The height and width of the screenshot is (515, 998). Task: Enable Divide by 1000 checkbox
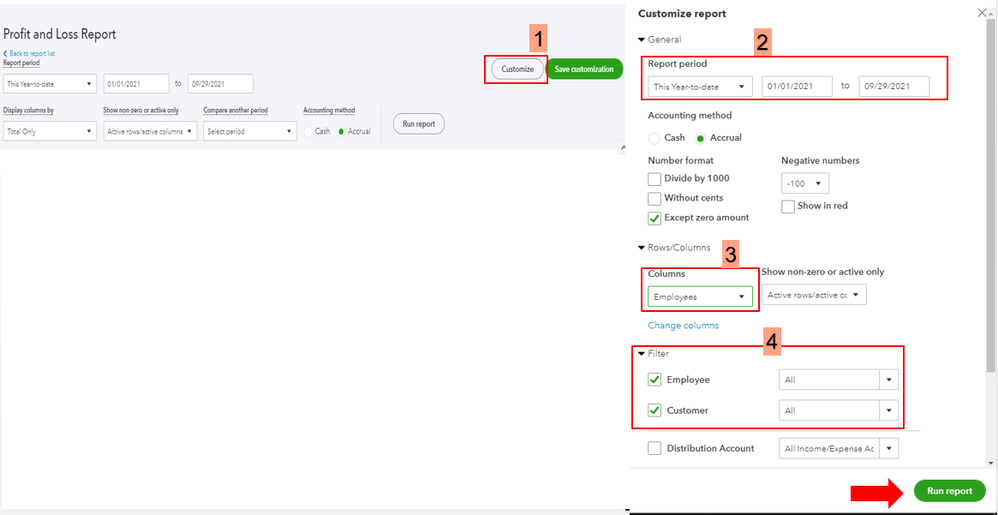coord(655,179)
